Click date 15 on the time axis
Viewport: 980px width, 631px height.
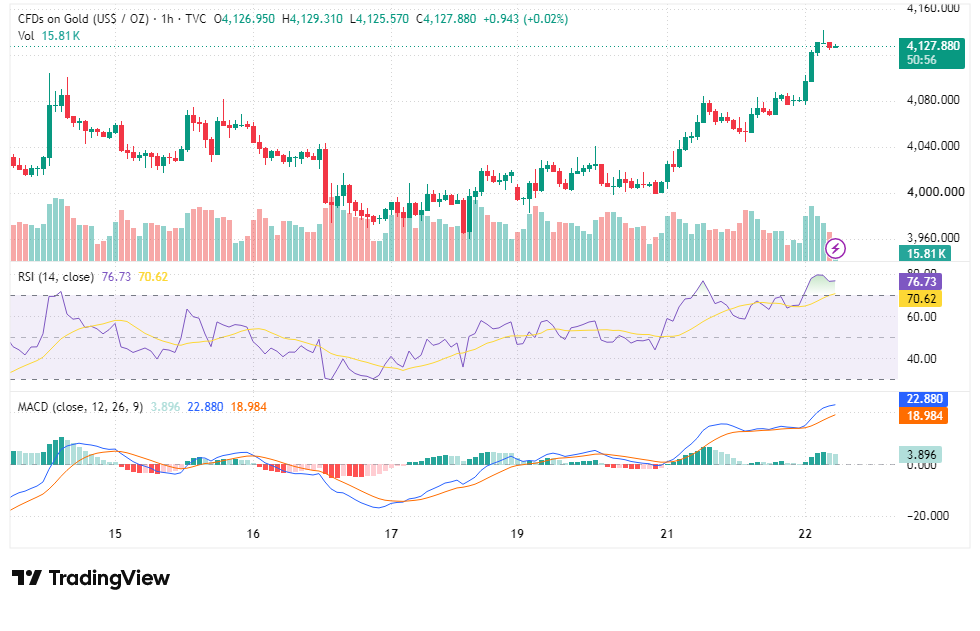(x=115, y=534)
